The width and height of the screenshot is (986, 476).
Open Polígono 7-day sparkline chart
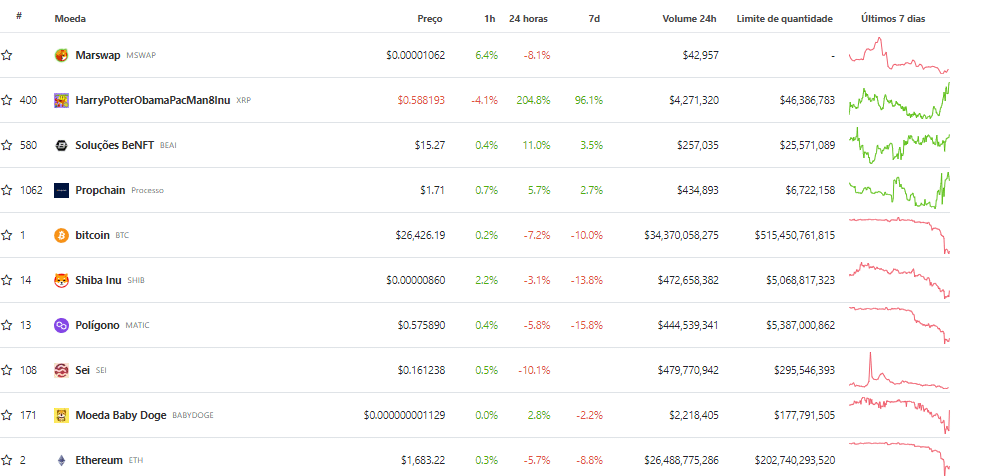pyautogui.click(x=899, y=325)
